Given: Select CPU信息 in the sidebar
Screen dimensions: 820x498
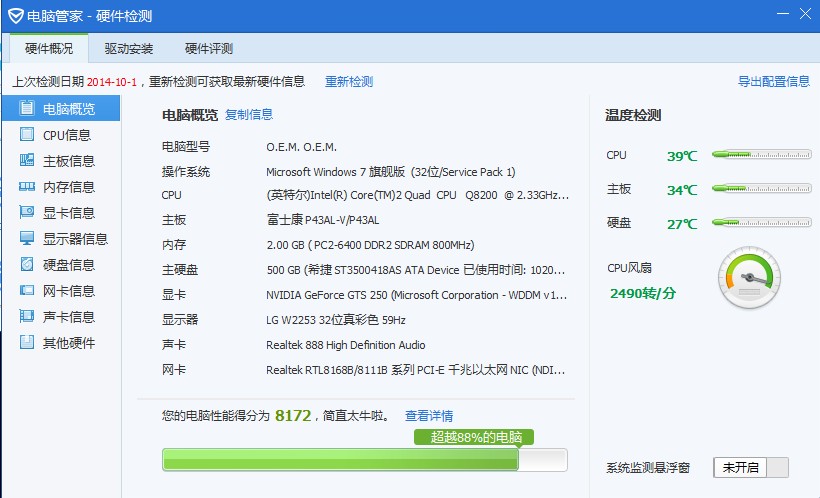Looking at the screenshot, I should (x=61, y=135).
